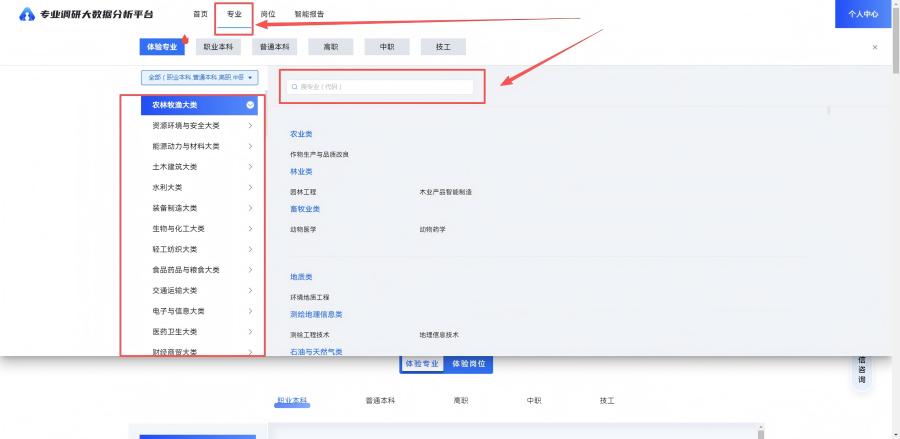The height and width of the screenshot is (439, 900).
Task: Select the gray 技工 filter button
Action: coord(443,47)
